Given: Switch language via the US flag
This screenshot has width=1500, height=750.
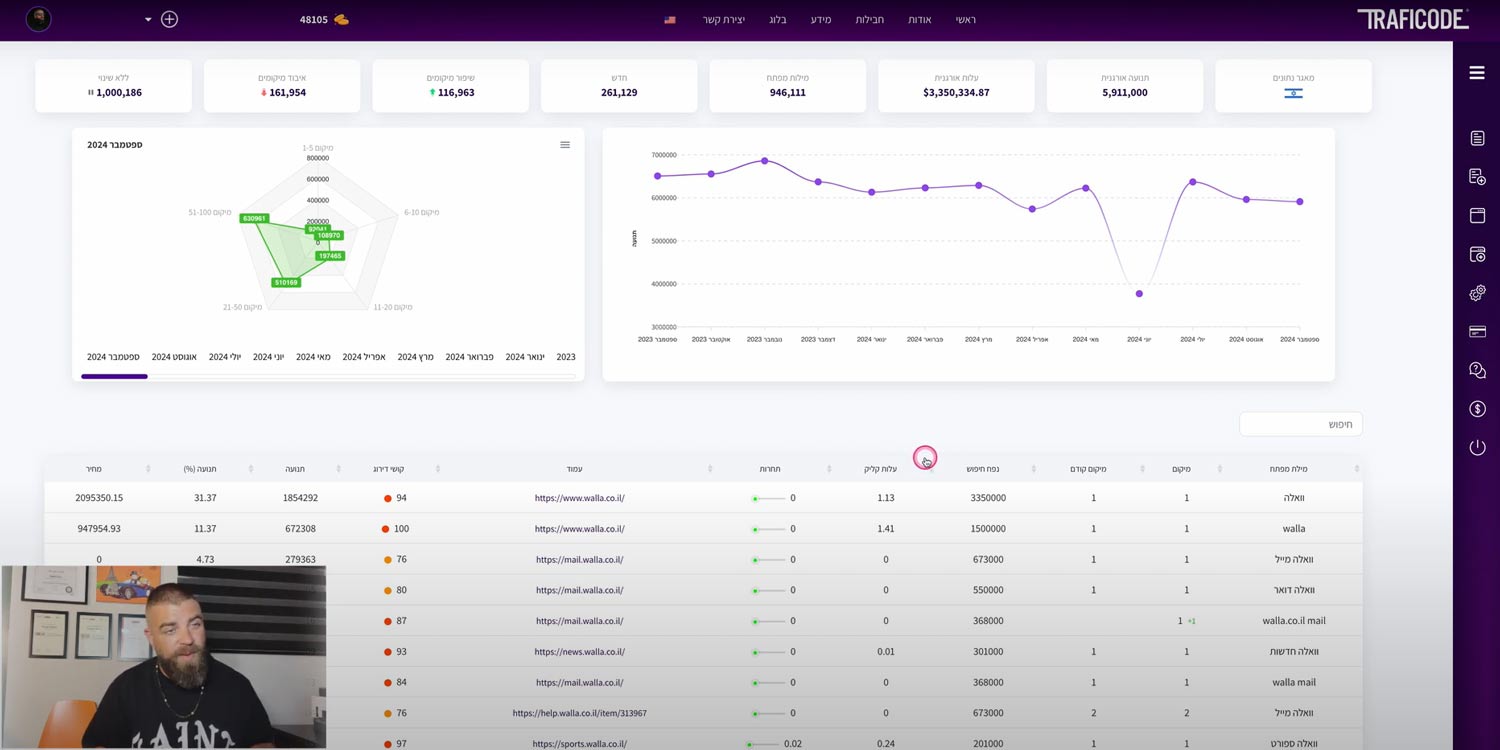Looking at the screenshot, I should click(670, 20).
